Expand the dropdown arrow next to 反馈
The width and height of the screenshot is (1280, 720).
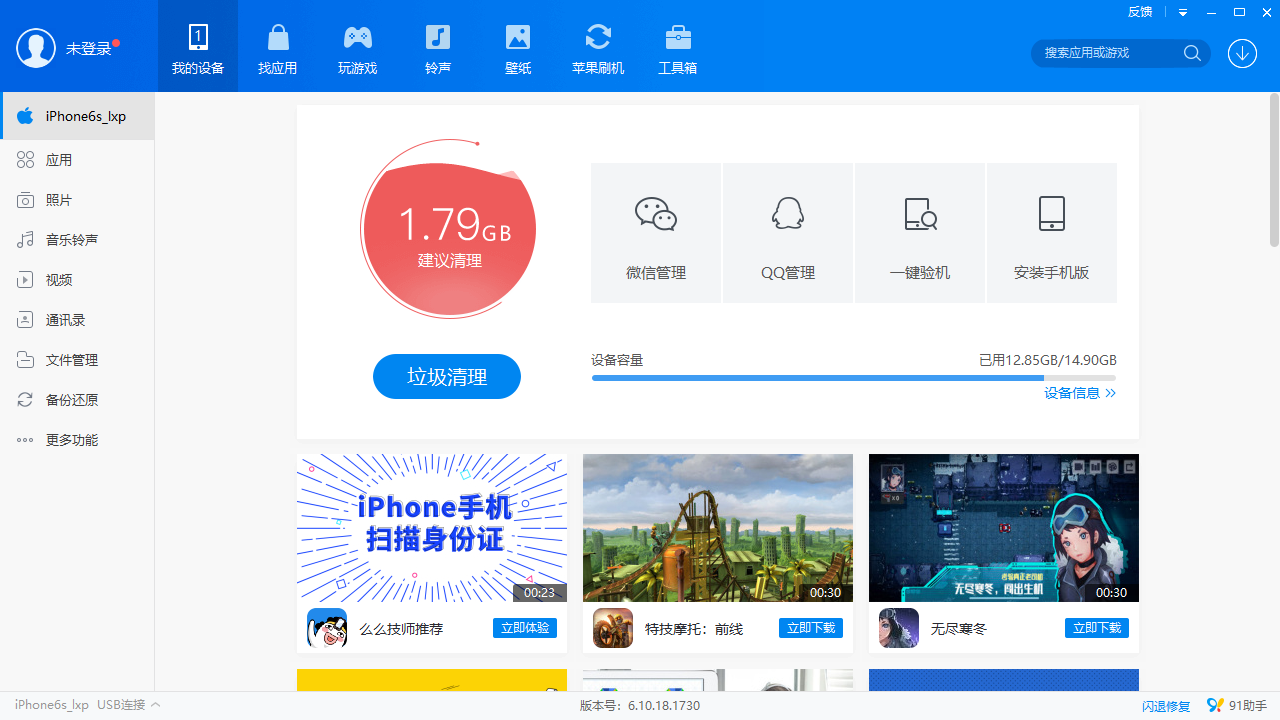1182,12
